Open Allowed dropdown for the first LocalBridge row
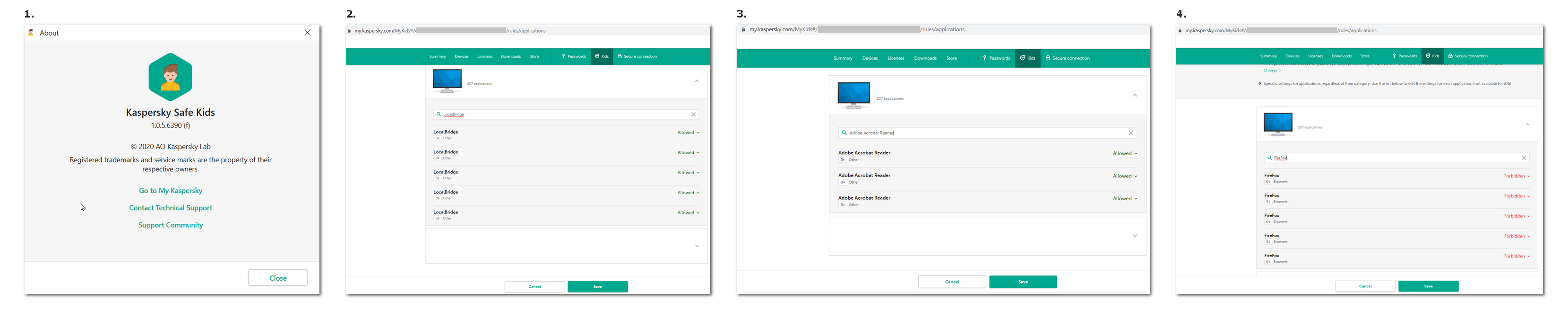1568x319 pixels. click(x=689, y=133)
